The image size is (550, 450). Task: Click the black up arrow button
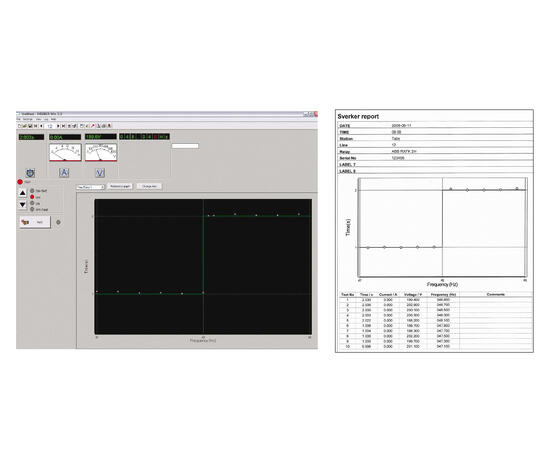pyautogui.click(x=22, y=193)
